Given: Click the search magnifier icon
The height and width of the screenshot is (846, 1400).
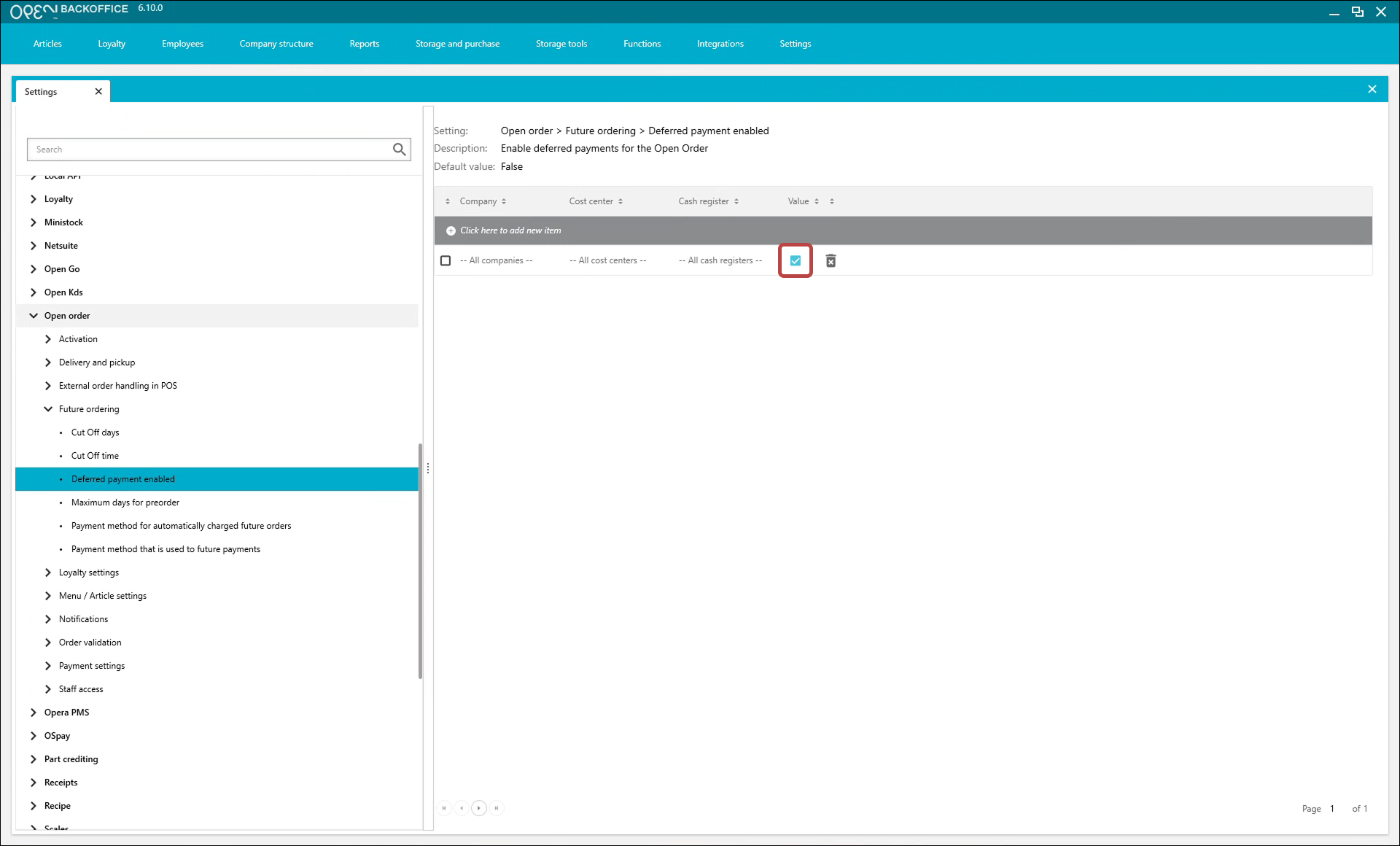Looking at the screenshot, I should click(x=399, y=150).
